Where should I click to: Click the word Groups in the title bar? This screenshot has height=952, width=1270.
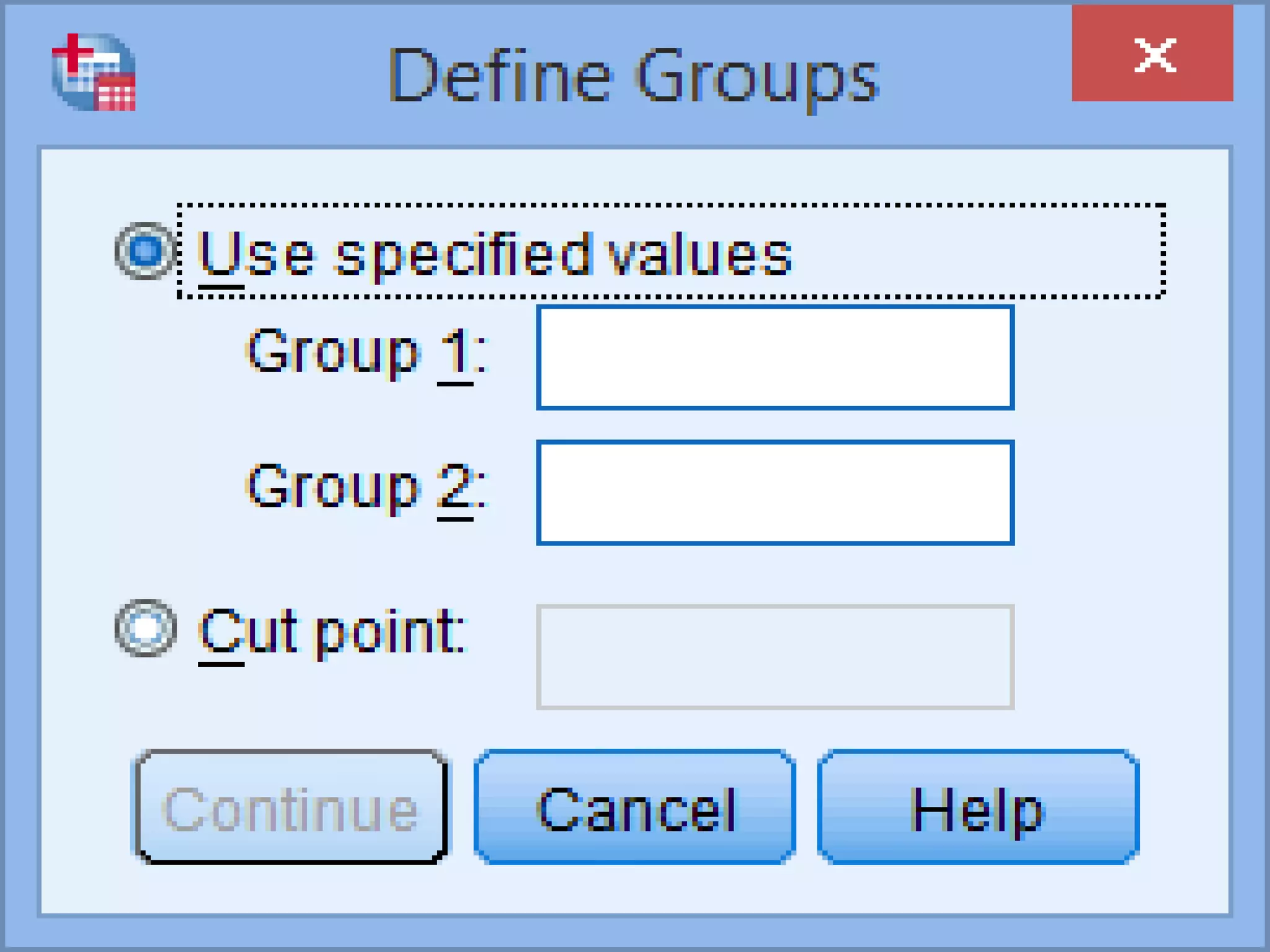757,79
